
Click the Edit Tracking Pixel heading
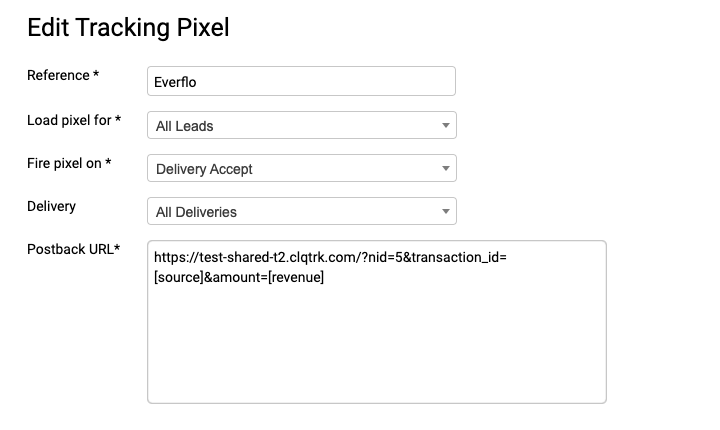(128, 28)
